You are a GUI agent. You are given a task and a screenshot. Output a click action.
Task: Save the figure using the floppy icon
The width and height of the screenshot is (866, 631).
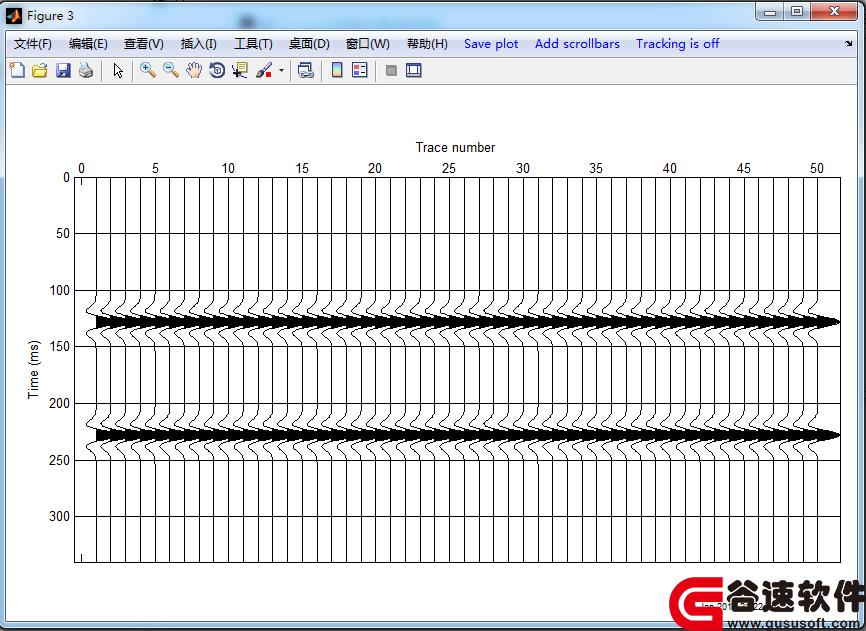63,70
